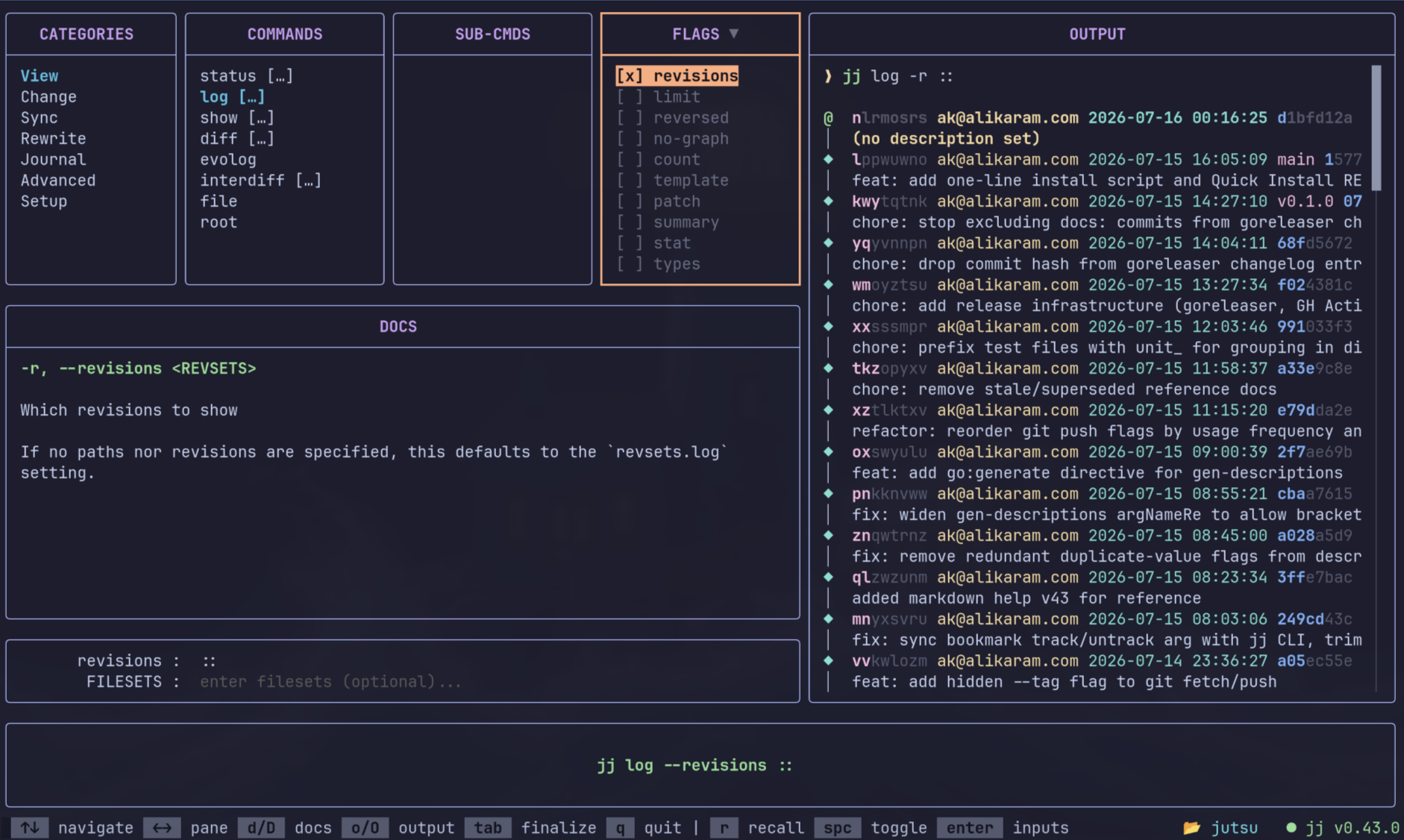Click the diamond node for commit znqwtrnz
The image size is (1404, 840).
[828, 535]
